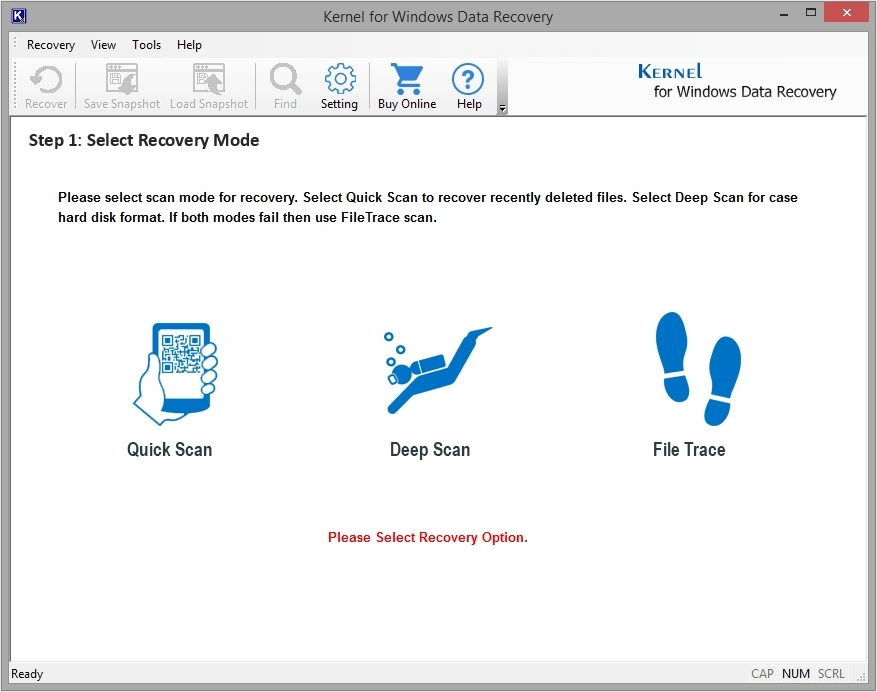Click the CAP status bar indicator
Screen dimensions: 877x692
click(762, 674)
